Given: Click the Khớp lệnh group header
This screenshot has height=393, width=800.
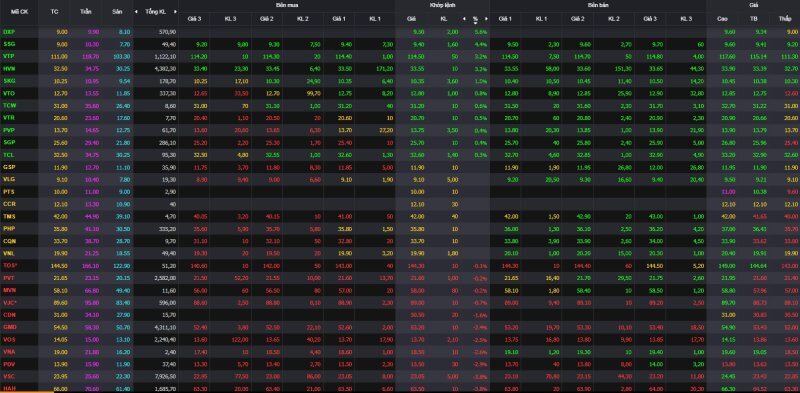Looking at the screenshot, I should click(x=441, y=5).
